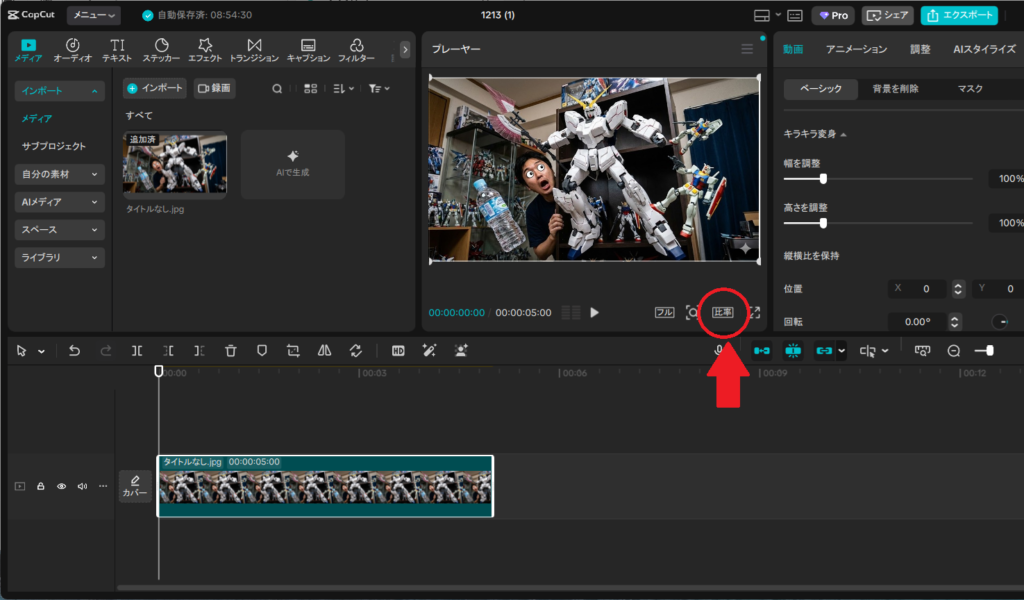
Task: Click the 録画 record button
Action: coord(214,89)
